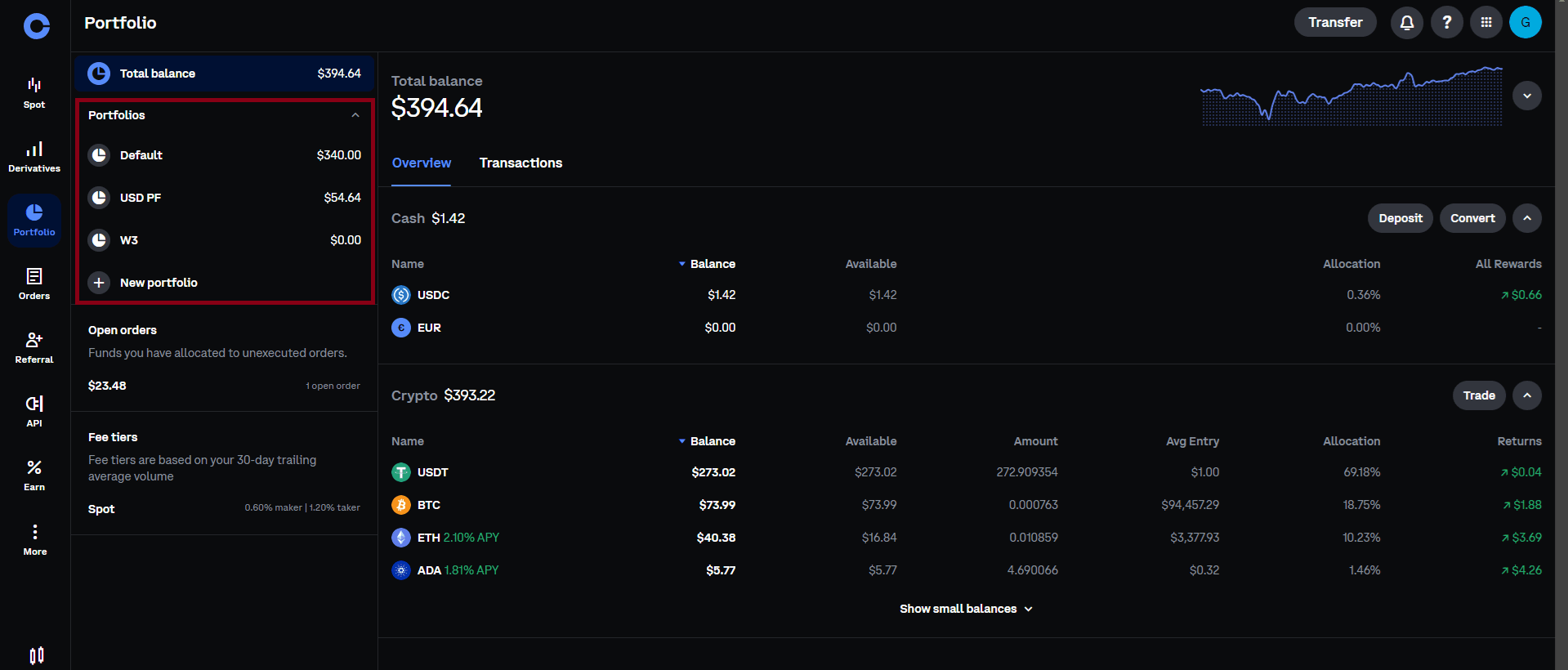Click the Transfer button
1568x670 pixels.
coord(1335,23)
